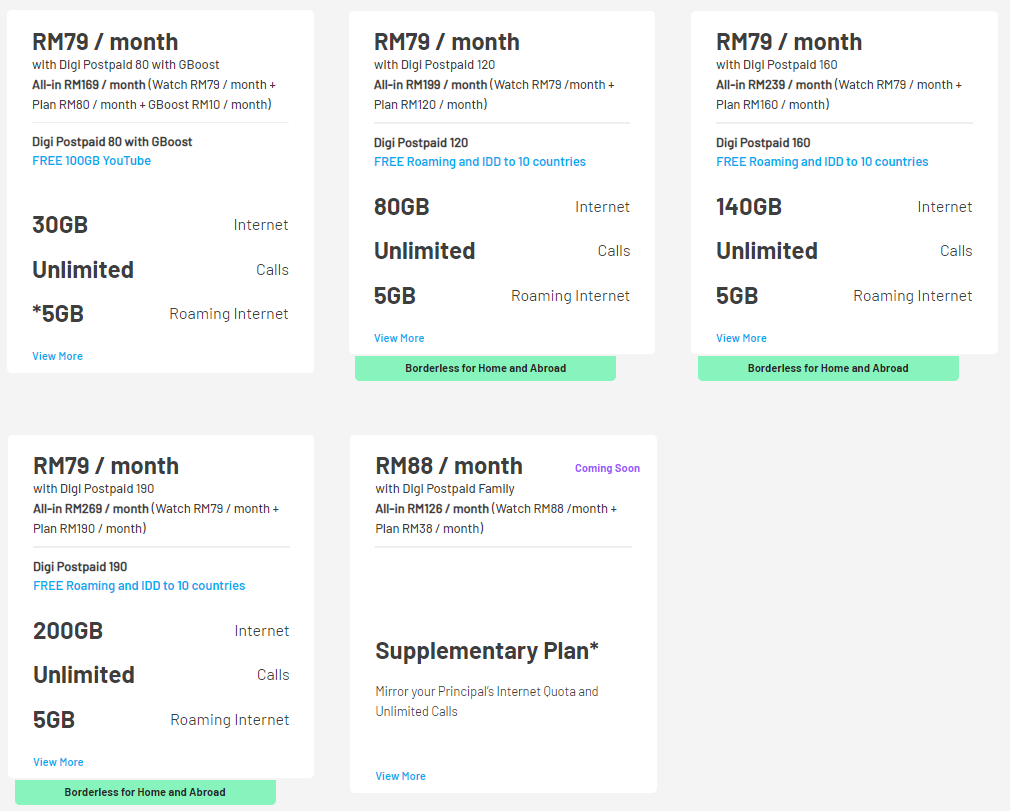Open View More on Postpaid 80 GBoost card

tap(57, 356)
